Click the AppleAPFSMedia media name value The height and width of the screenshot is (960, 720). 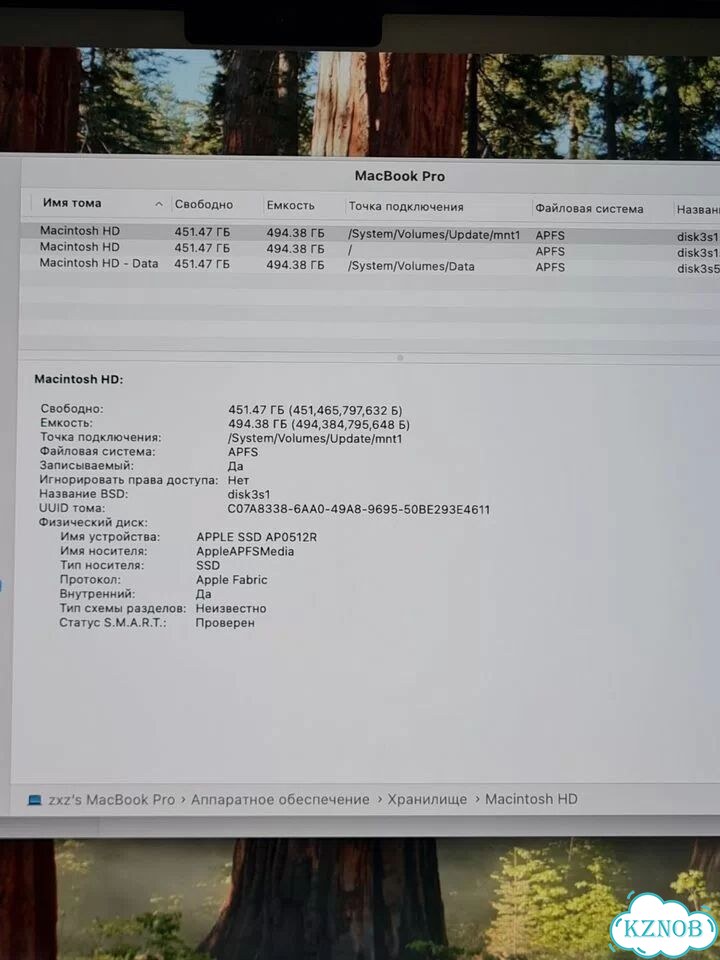click(x=245, y=551)
